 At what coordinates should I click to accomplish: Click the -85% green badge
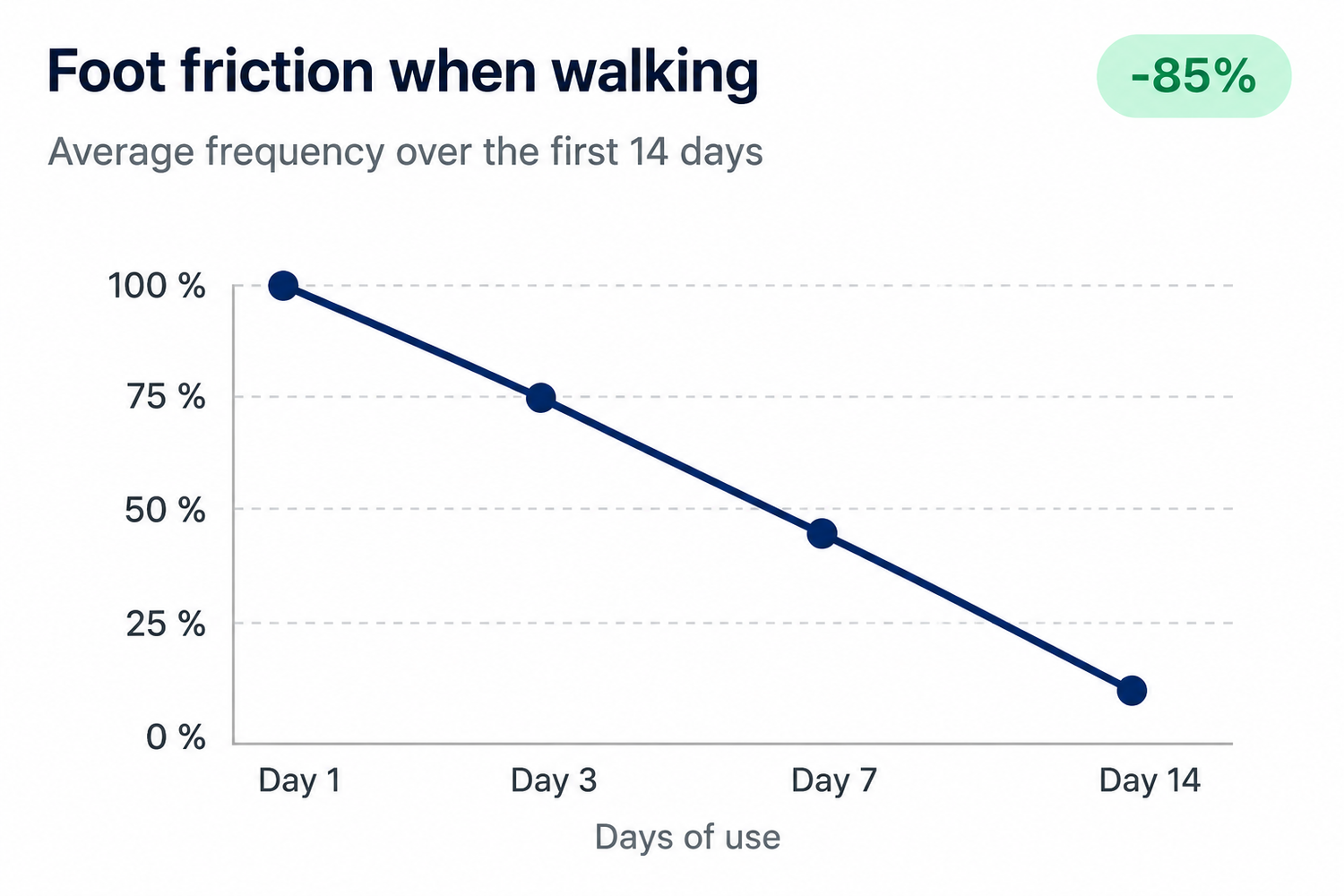click(1193, 76)
